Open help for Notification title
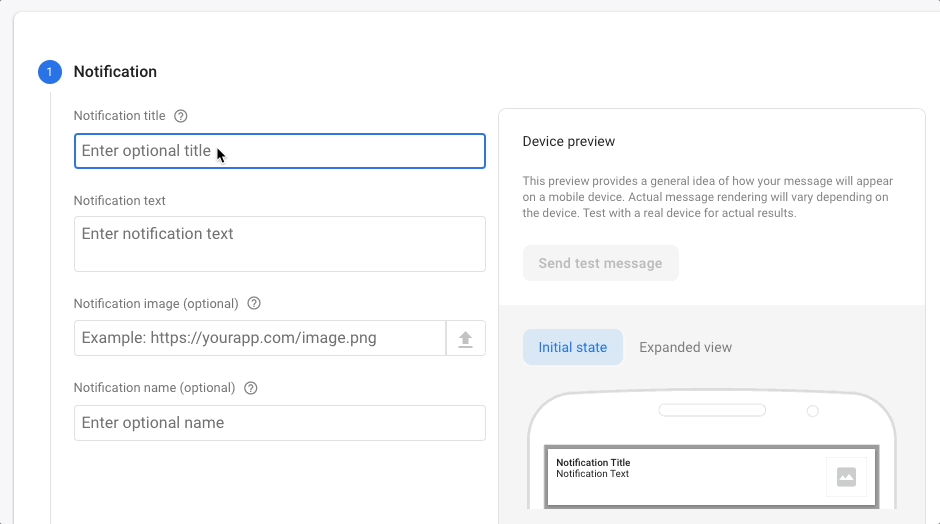The height and width of the screenshot is (524, 940). [x=180, y=116]
